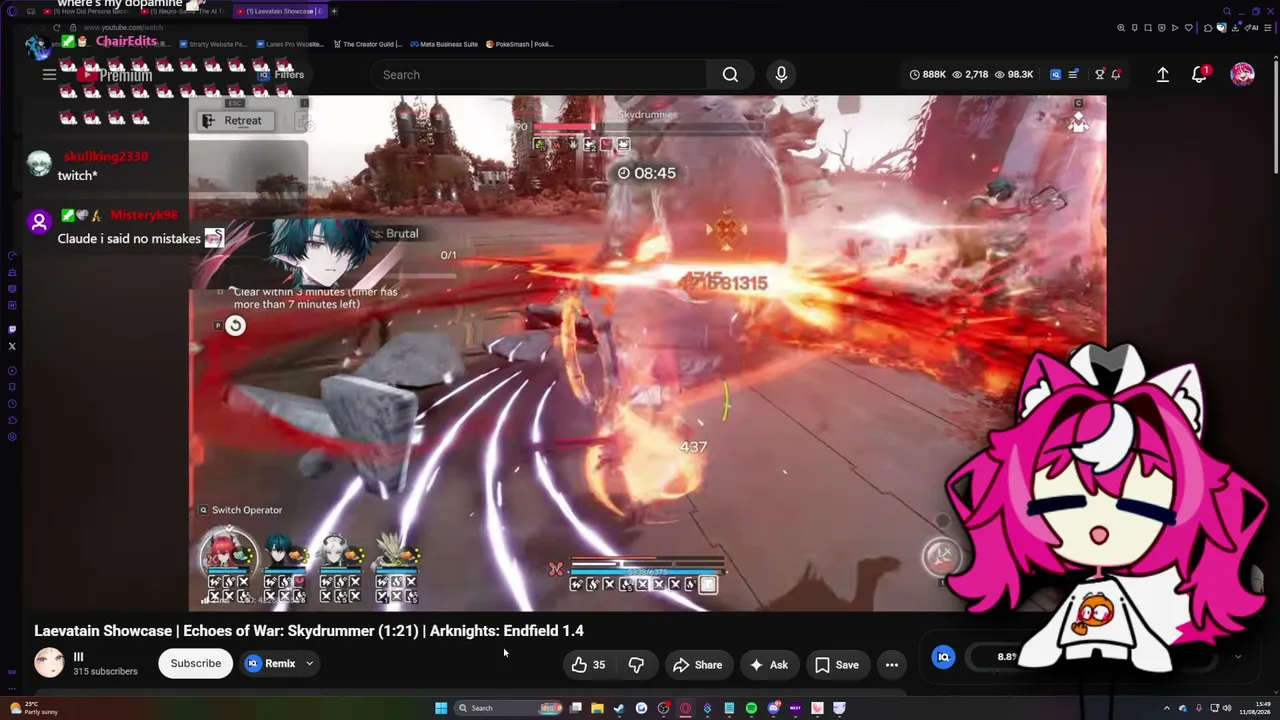Click the 315 subscribers count text

(105, 672)
